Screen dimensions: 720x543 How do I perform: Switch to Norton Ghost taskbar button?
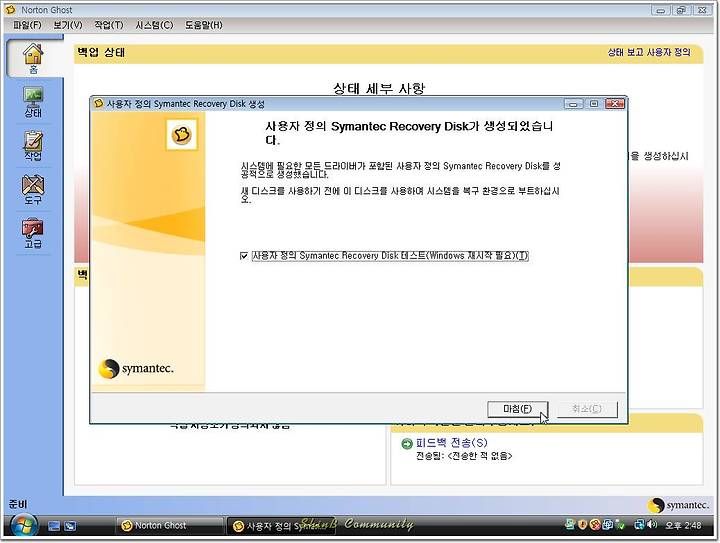pyautogui.click(x=169, y=526)
